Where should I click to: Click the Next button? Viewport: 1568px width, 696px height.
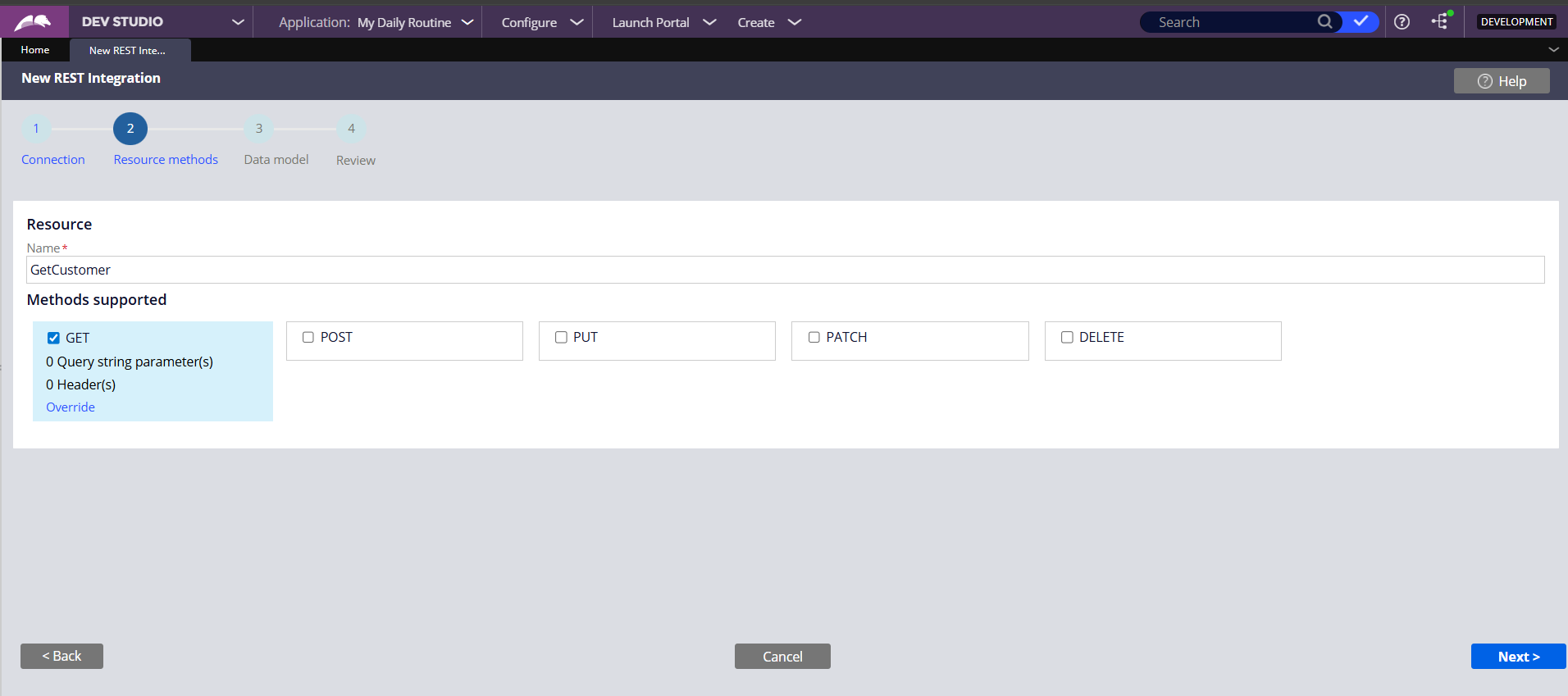click(1518, 657)
